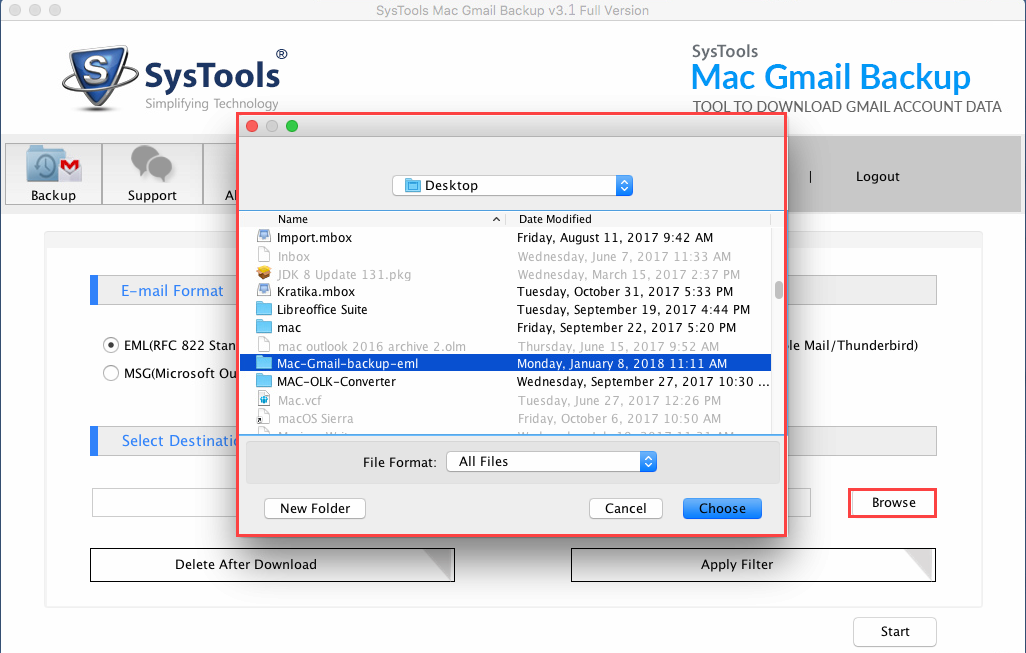The width and height of the screenshot is (1026, 653).
Task: Select the EML (RFC 822) format radio button
Action: click(x=111, y=345)
